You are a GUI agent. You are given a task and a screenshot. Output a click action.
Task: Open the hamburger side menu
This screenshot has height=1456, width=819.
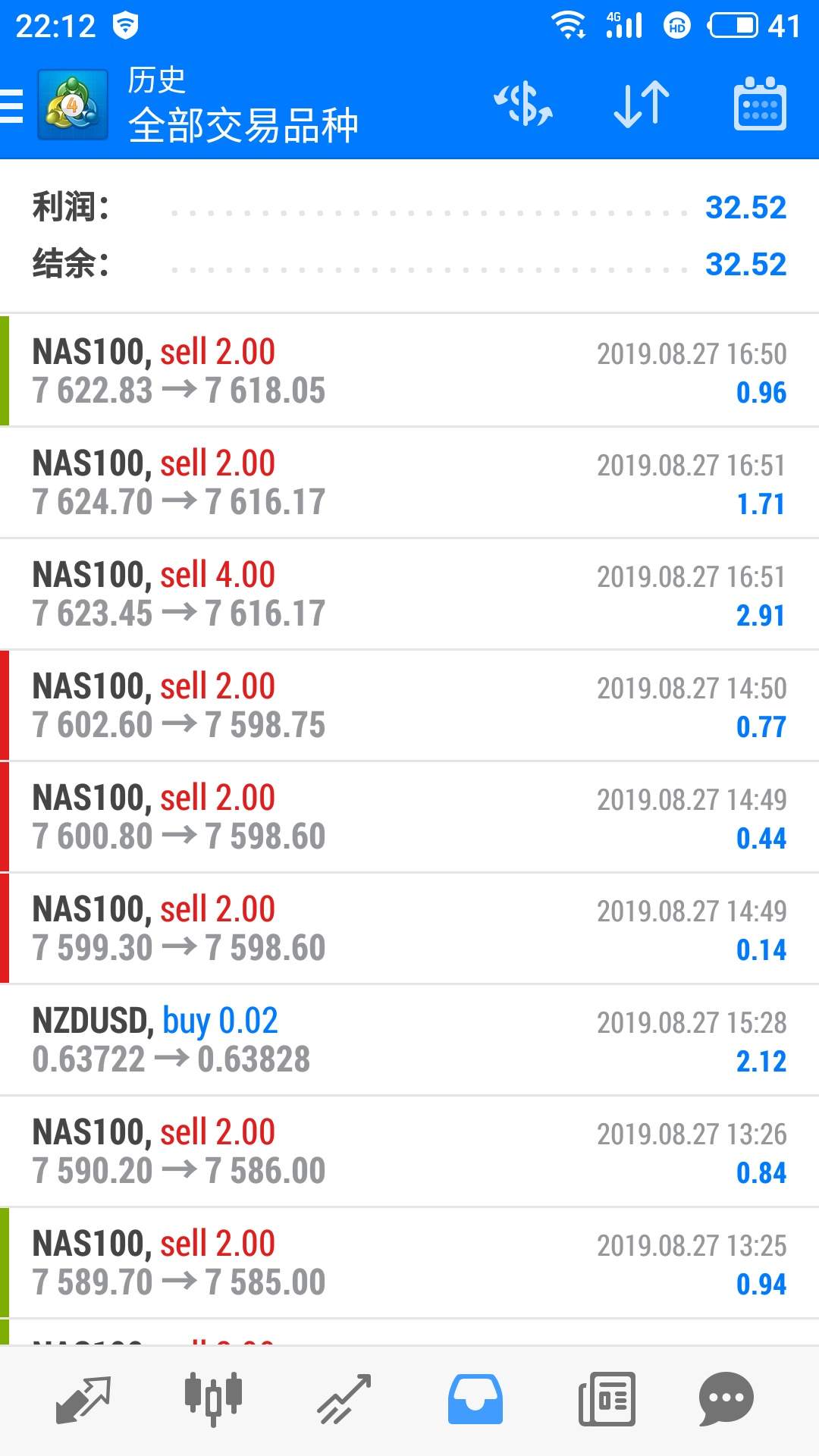point(12,105)
